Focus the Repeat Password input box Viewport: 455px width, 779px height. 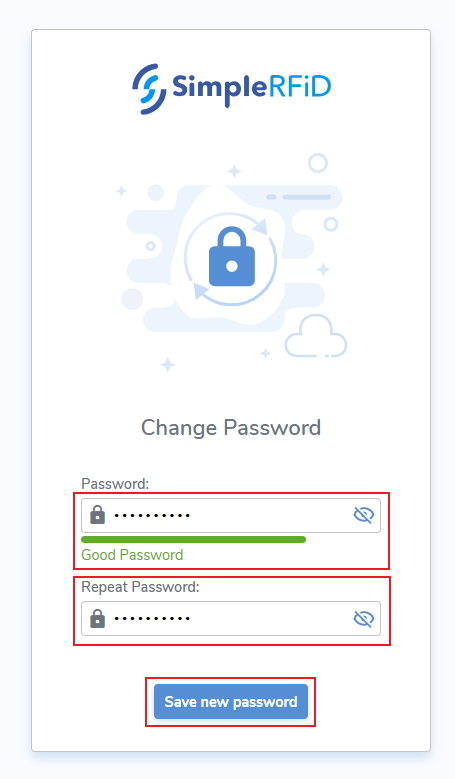pos(231,619)
